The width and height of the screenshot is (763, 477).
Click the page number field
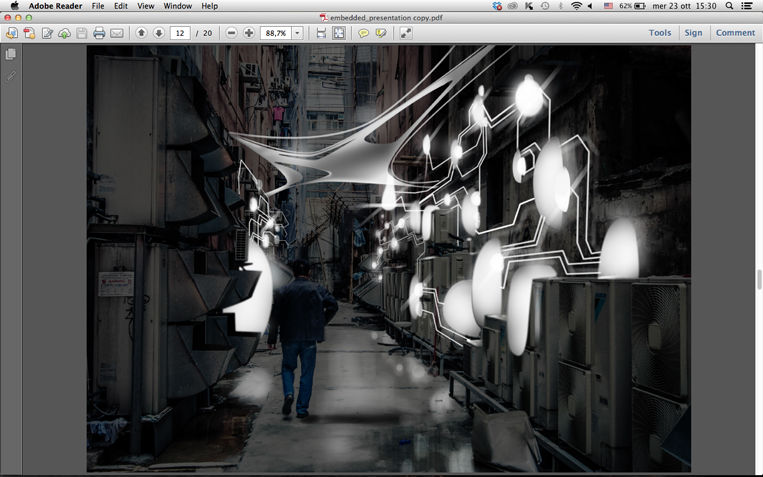coord(180,33)
